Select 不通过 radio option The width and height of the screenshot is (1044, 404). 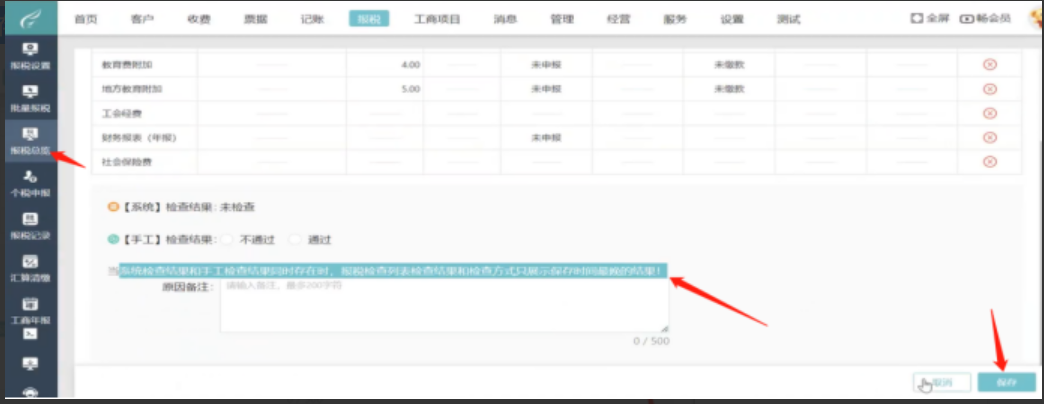(x=228, y=240)
